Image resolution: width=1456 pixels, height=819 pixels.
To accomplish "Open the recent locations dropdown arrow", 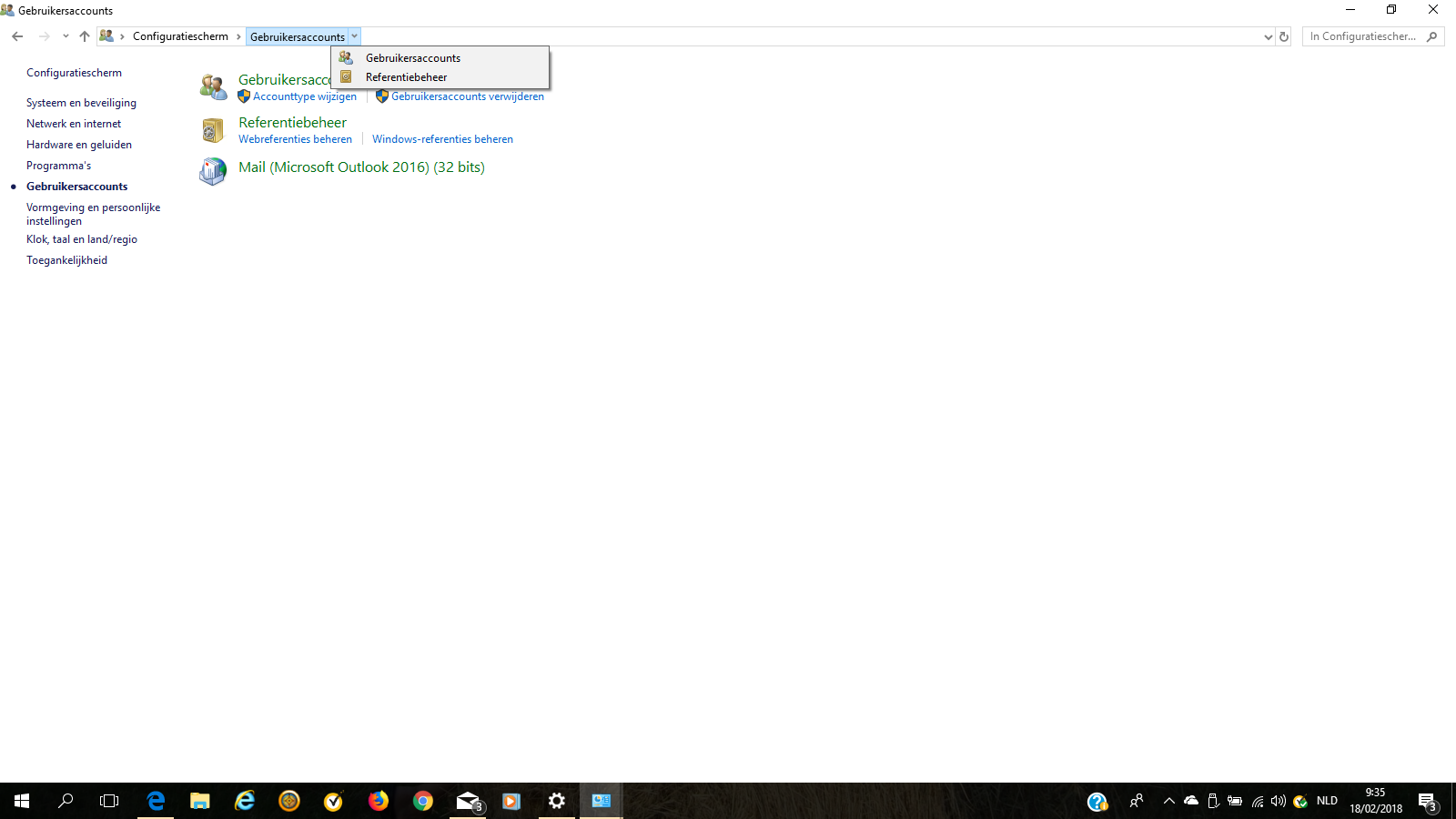I will click(66, 36).
